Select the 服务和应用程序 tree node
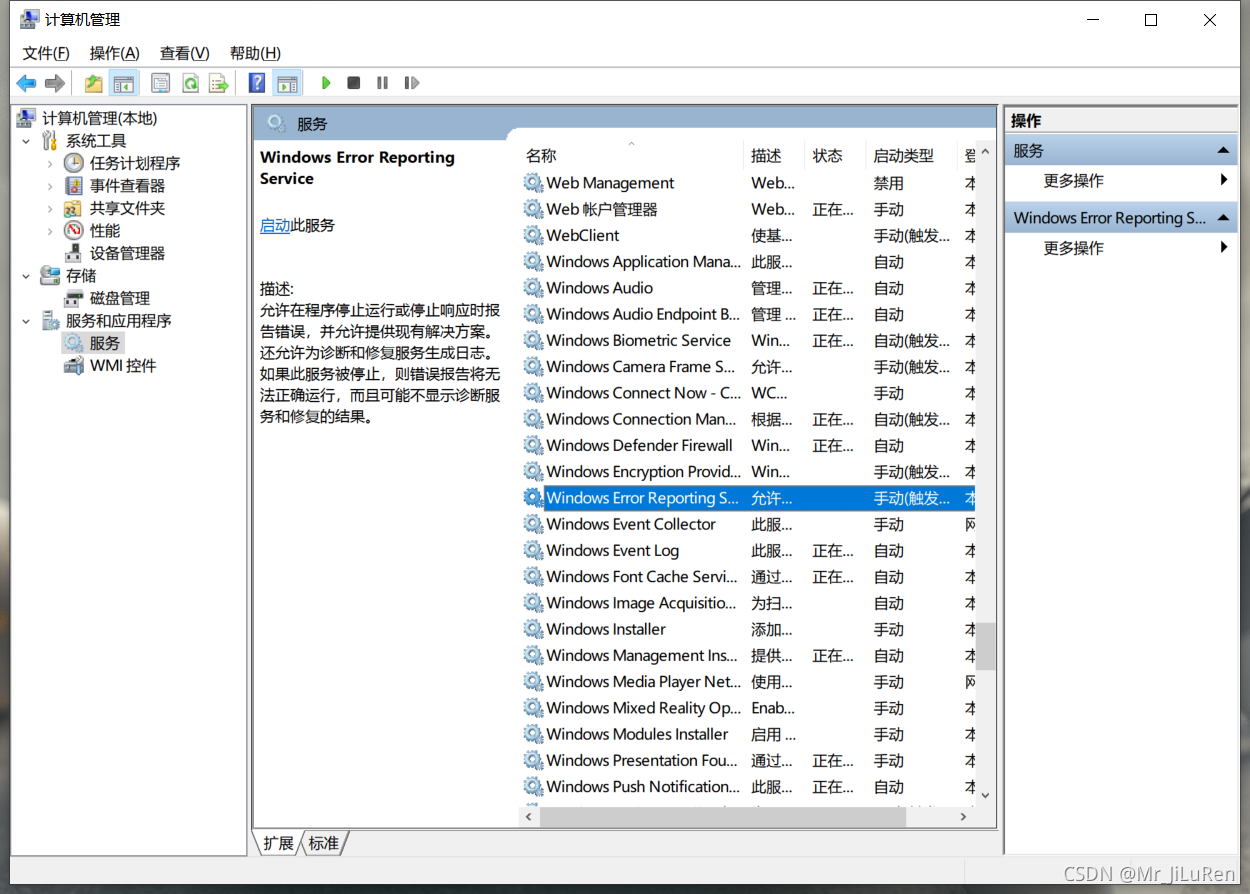 pos(119,321)
